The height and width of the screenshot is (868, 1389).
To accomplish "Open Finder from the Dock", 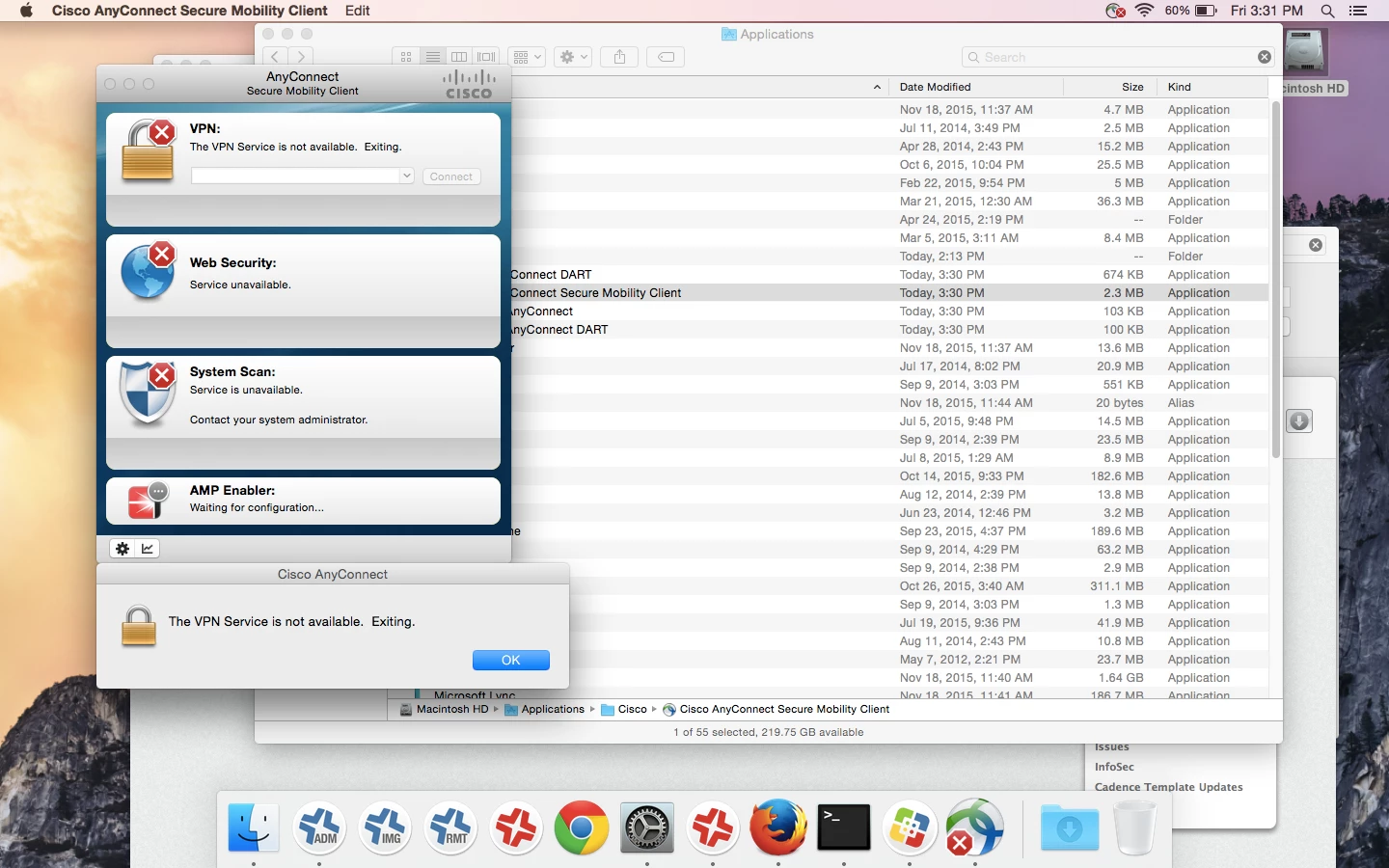I will point(254,827).
